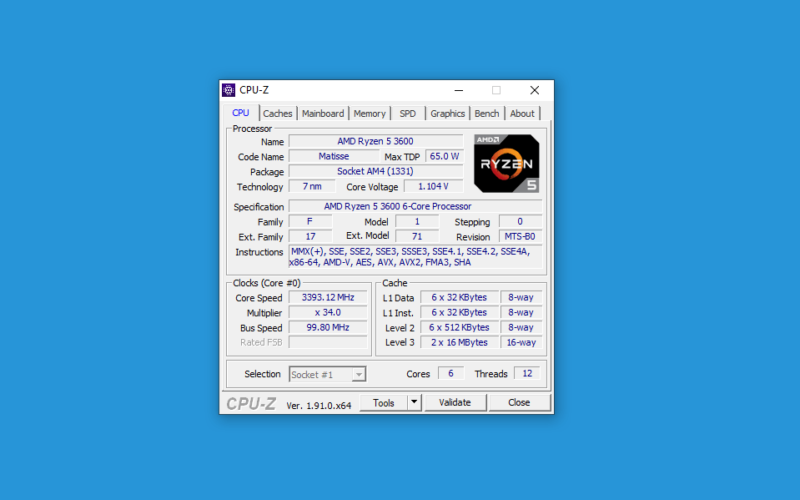800x500 pixels.
Task: Click the Multiplier value x 34.0
Action: pos(328,312)
